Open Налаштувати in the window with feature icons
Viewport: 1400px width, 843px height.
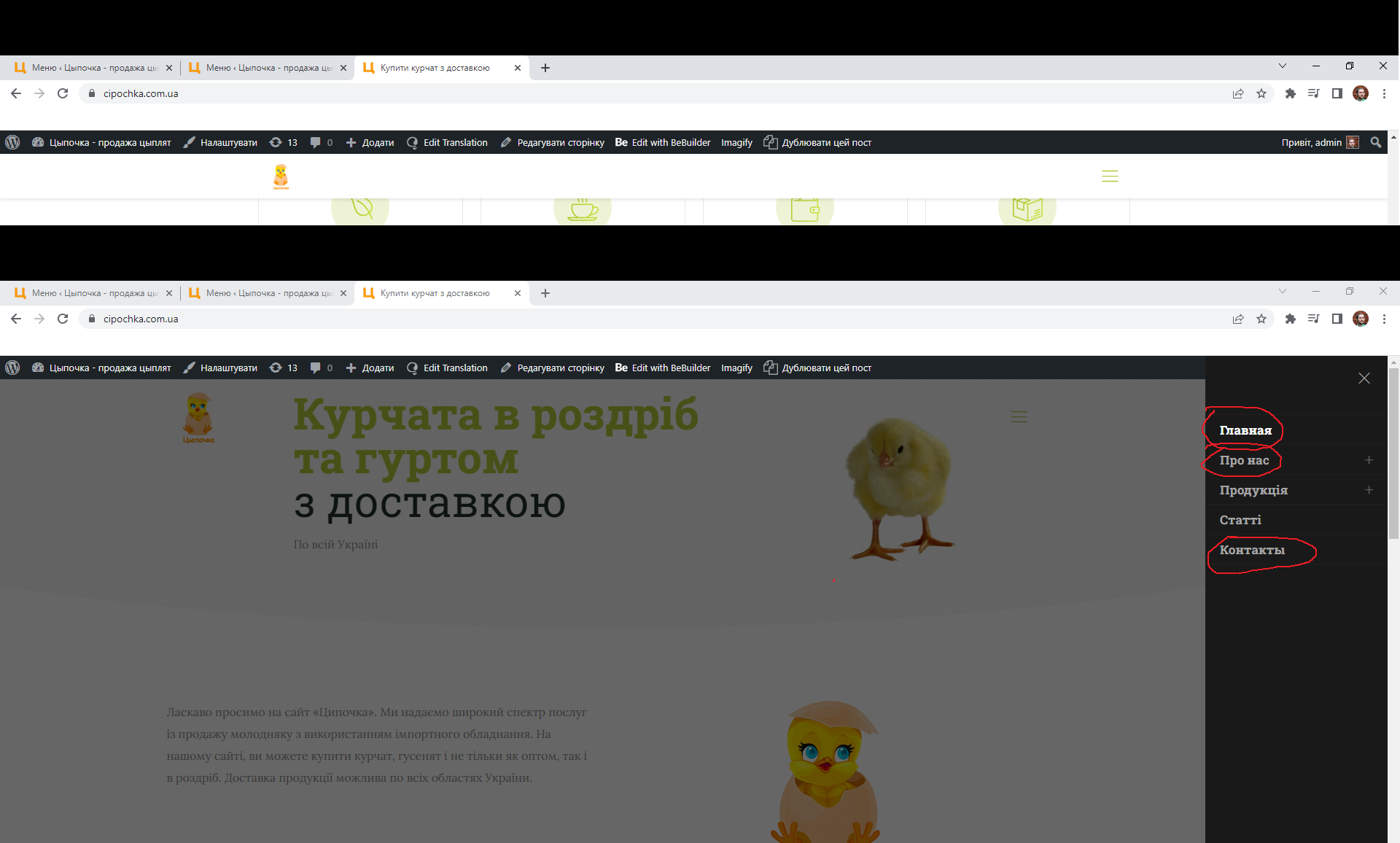[x=220, y=142]
